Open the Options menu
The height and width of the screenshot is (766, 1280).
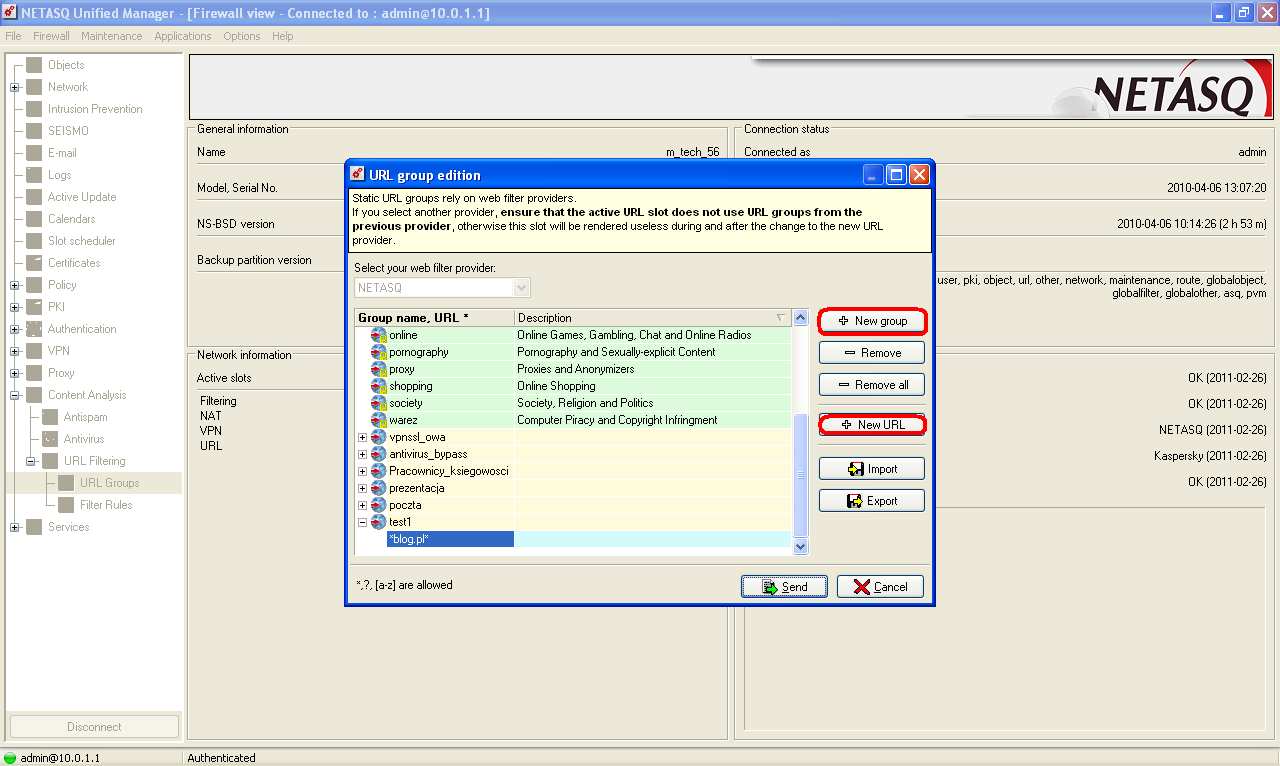(x=242, y=36)
